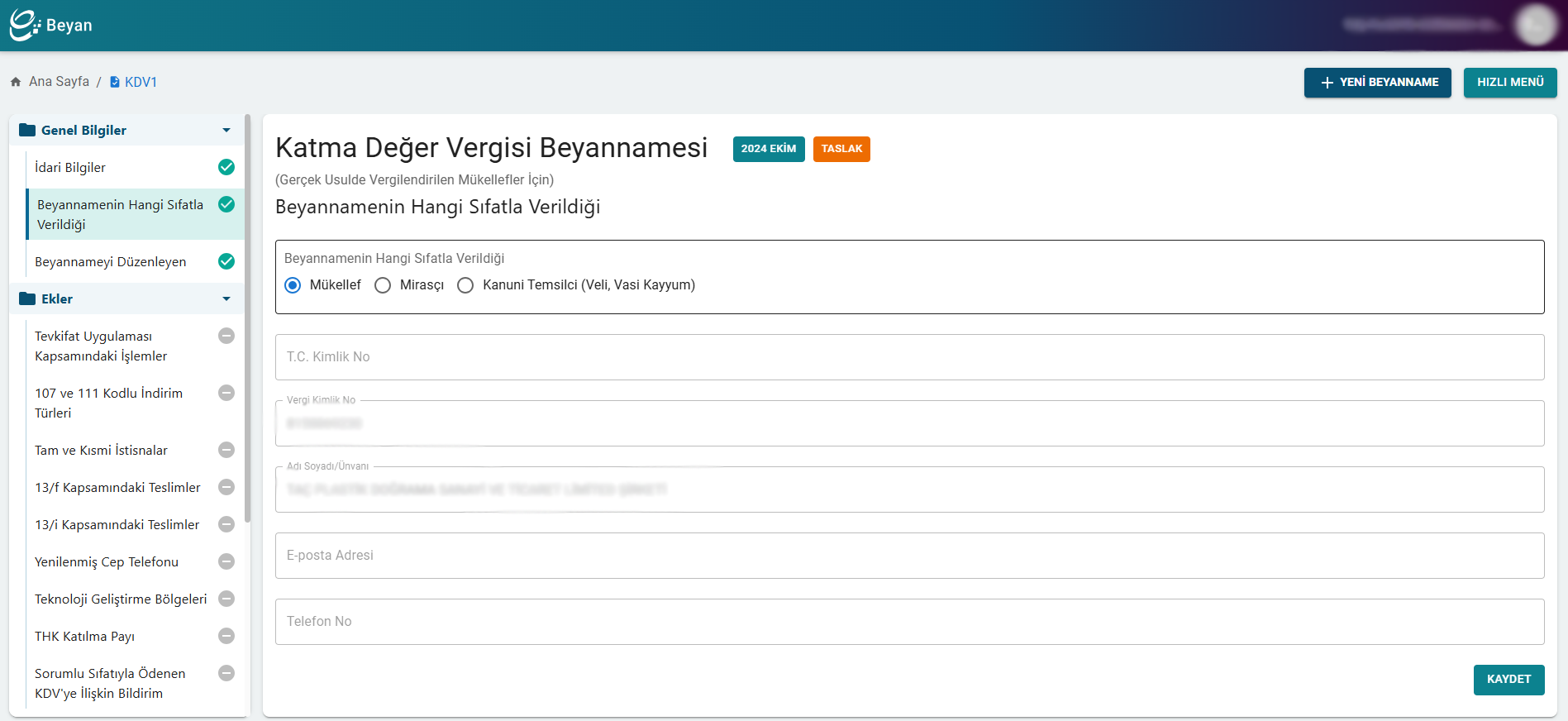Click the KDV1 breadcrumb link
Screen dimensions: 1568x721
(141, 82)
